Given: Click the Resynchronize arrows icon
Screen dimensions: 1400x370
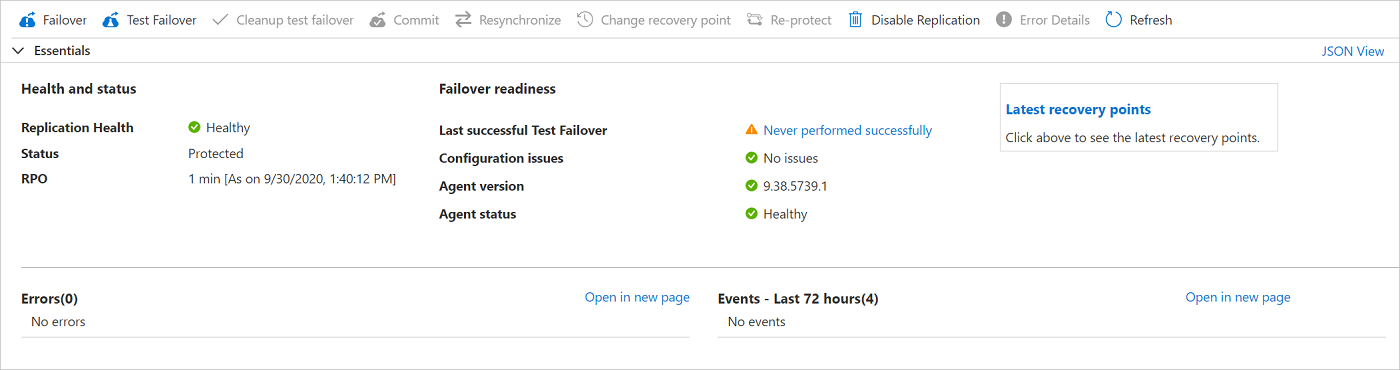Looking at the screenshot, I should (463, 20).
